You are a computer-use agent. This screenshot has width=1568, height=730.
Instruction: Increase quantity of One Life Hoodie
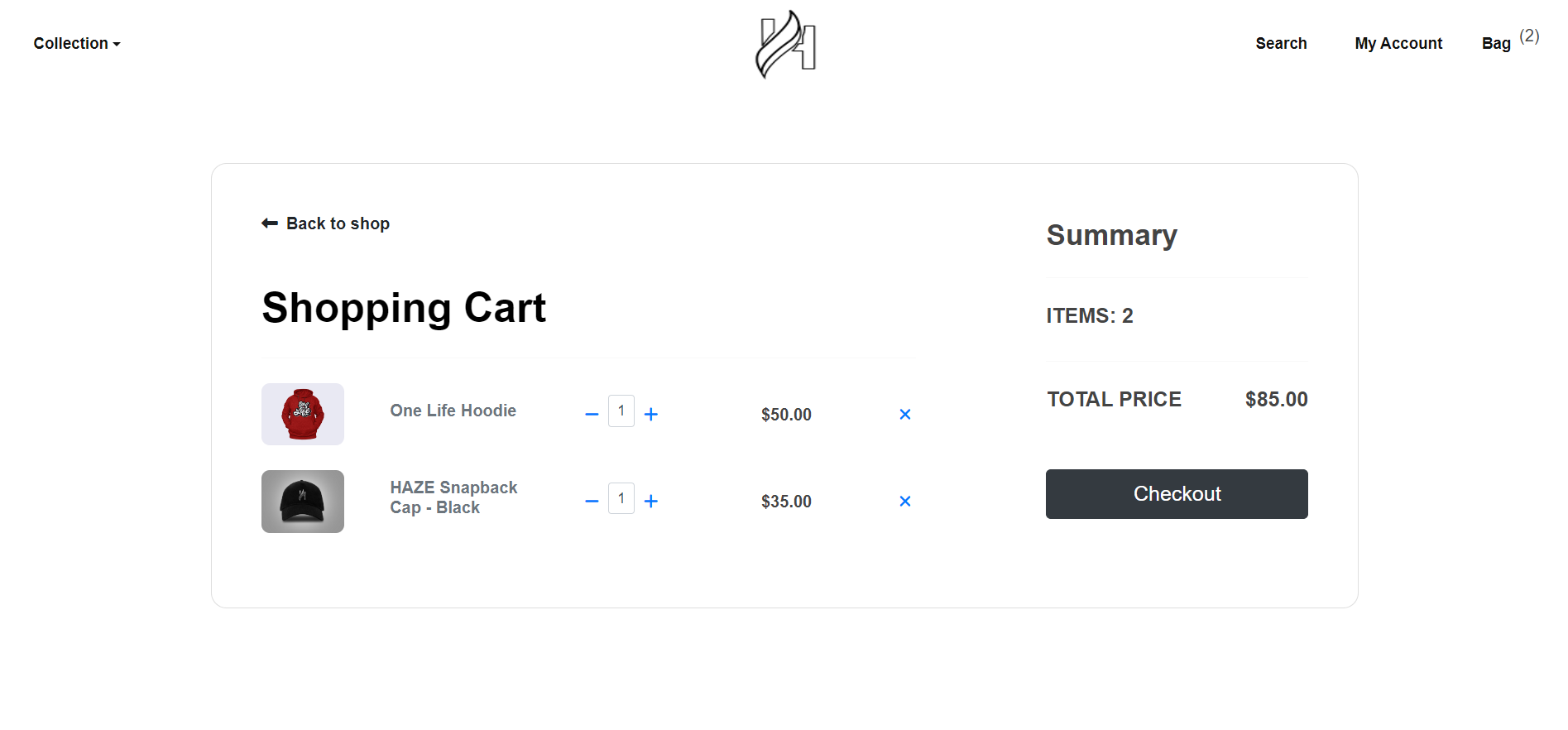[x=651, y=413]
